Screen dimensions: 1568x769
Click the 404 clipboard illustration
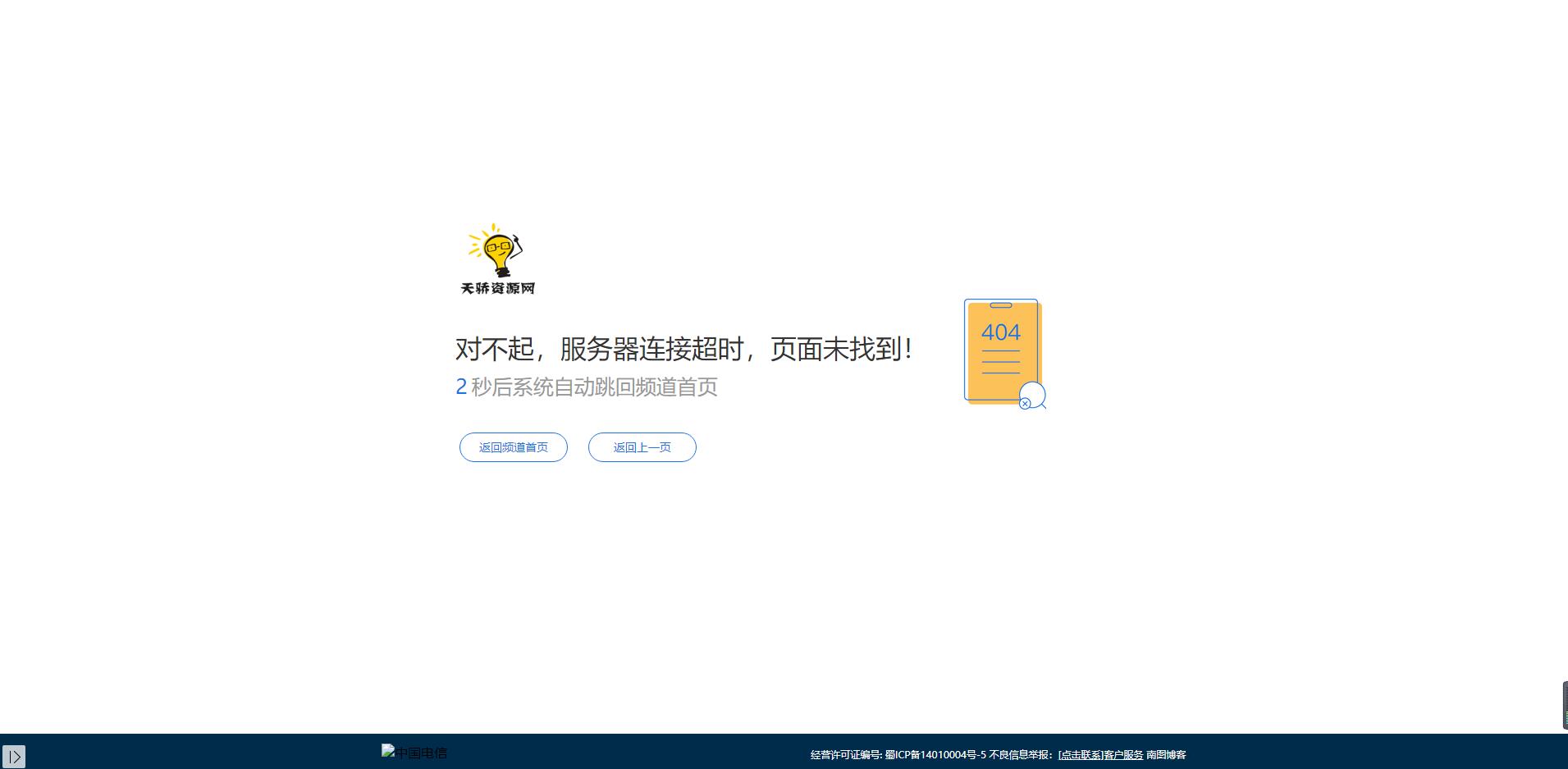1003,353
